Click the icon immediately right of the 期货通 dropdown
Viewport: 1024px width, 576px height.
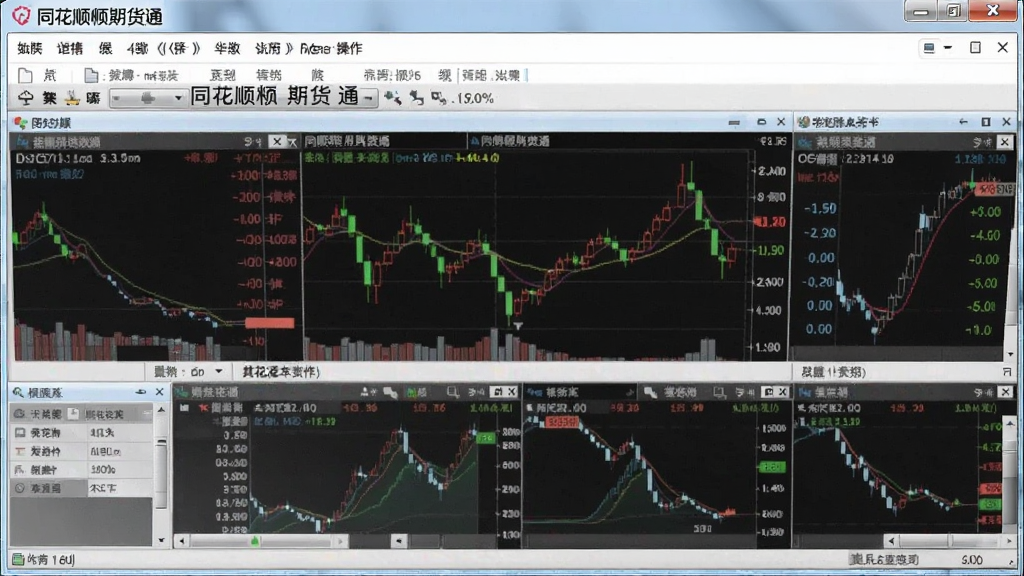[x=392, y=98]
